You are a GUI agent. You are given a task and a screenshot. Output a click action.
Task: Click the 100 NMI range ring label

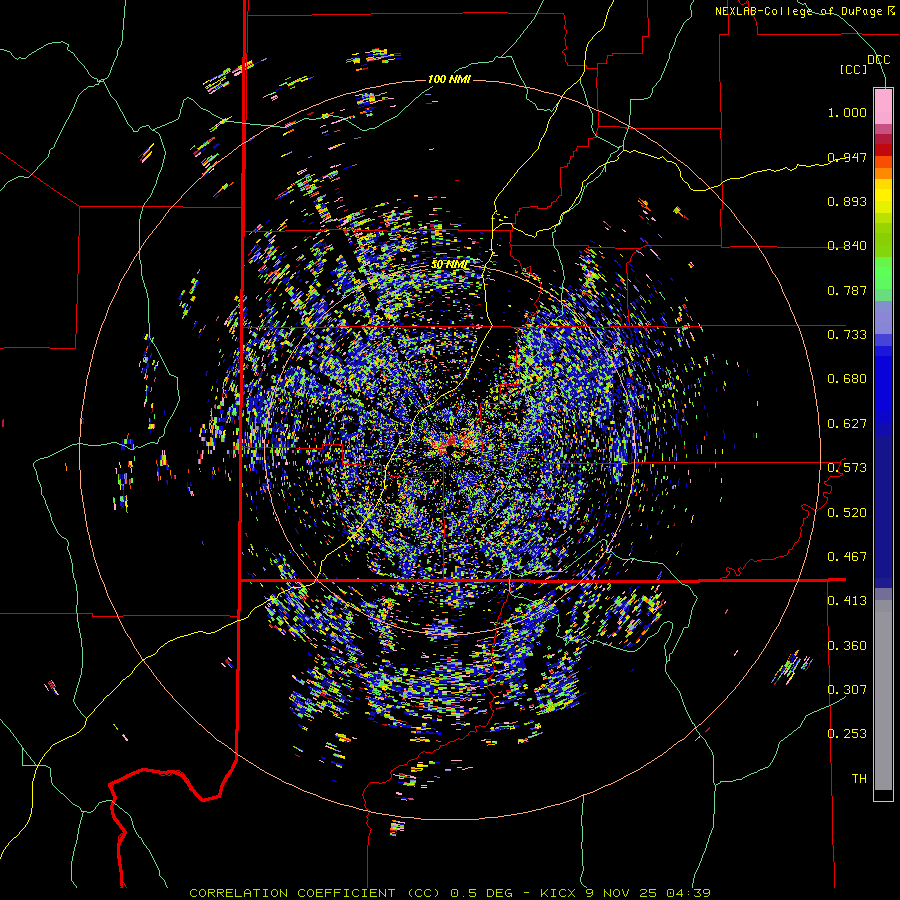(449, 79)
